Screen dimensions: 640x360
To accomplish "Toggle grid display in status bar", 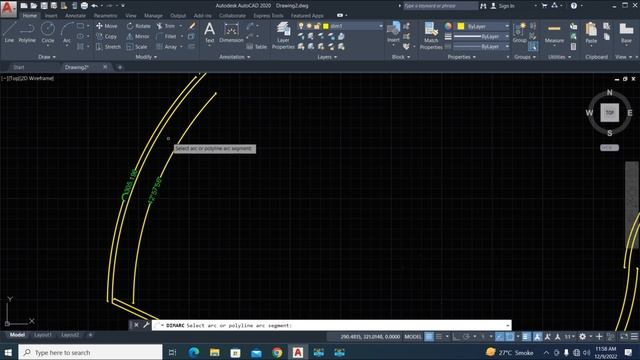I will (429, 337).
